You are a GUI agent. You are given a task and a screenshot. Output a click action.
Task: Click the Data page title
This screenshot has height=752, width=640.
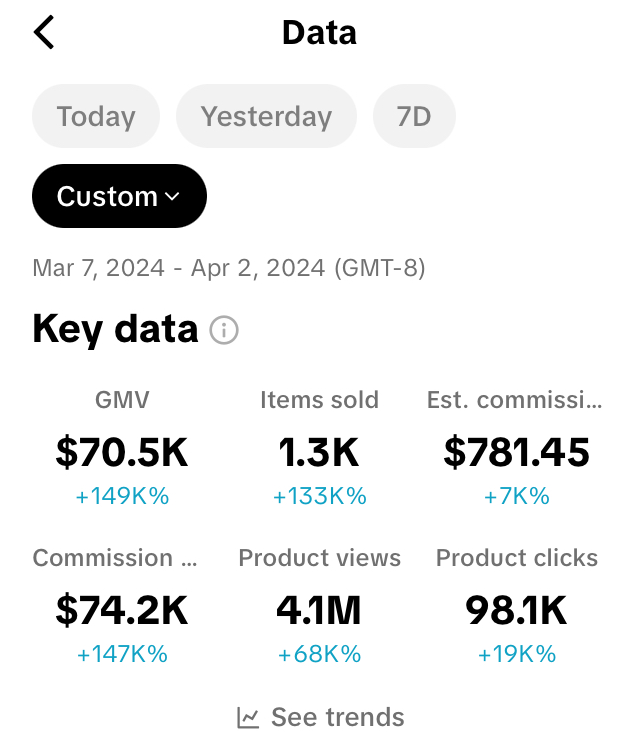click(x=319, y=33)
